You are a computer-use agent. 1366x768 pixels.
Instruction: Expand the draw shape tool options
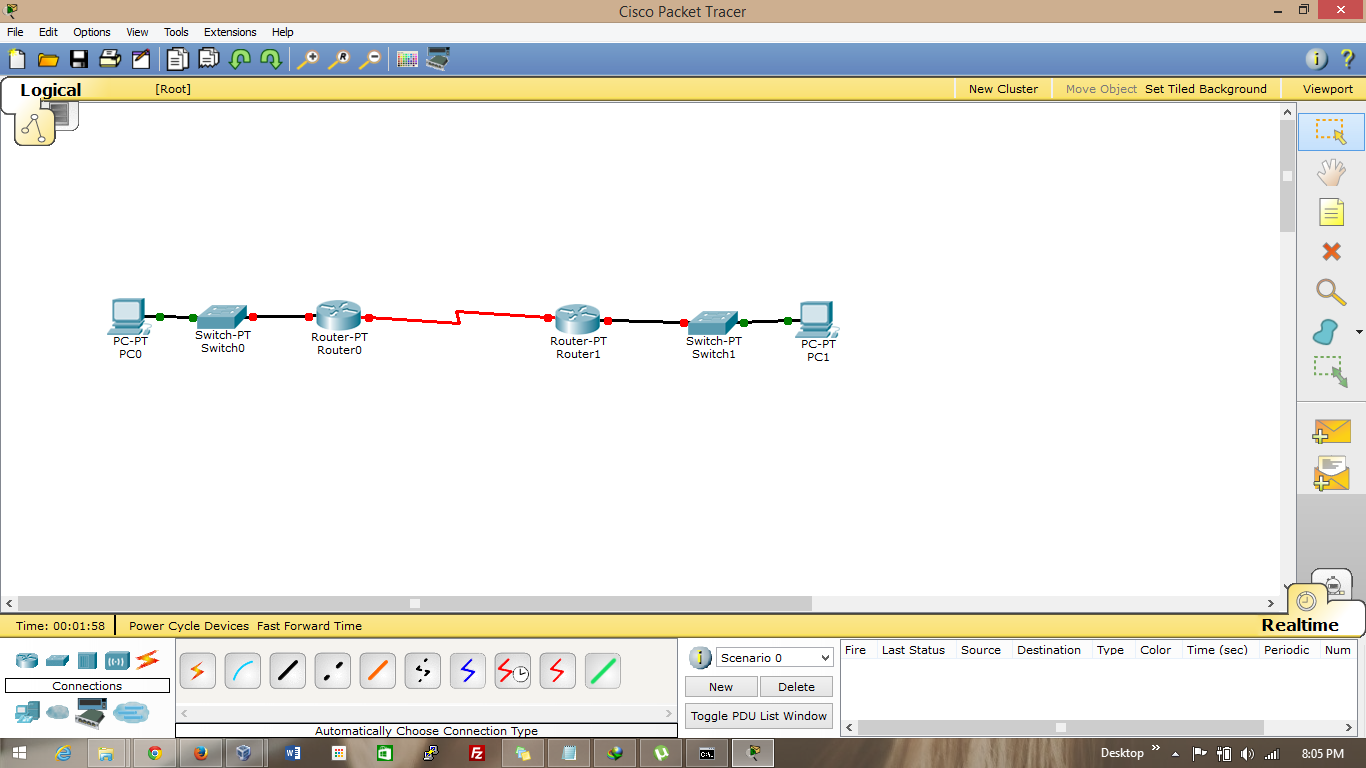(x=1357, y=331)
